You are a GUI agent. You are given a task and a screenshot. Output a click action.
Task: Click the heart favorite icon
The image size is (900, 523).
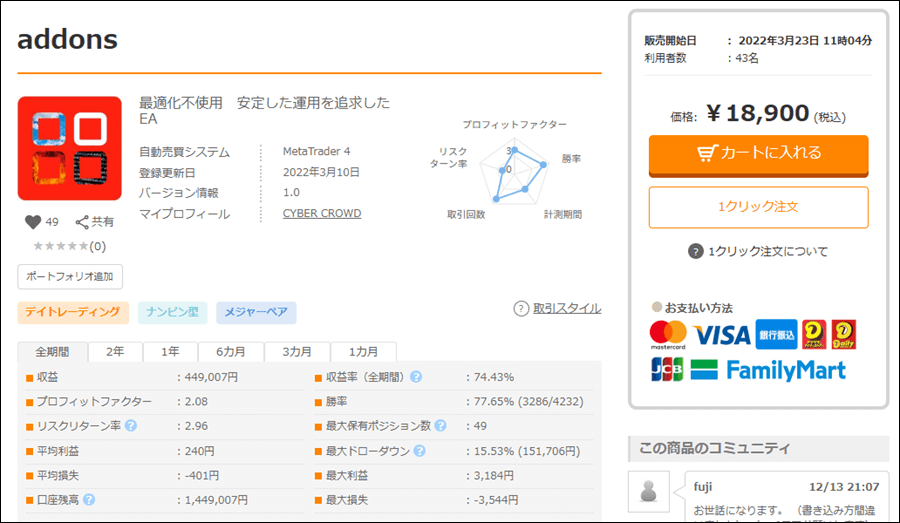point(33,222)
